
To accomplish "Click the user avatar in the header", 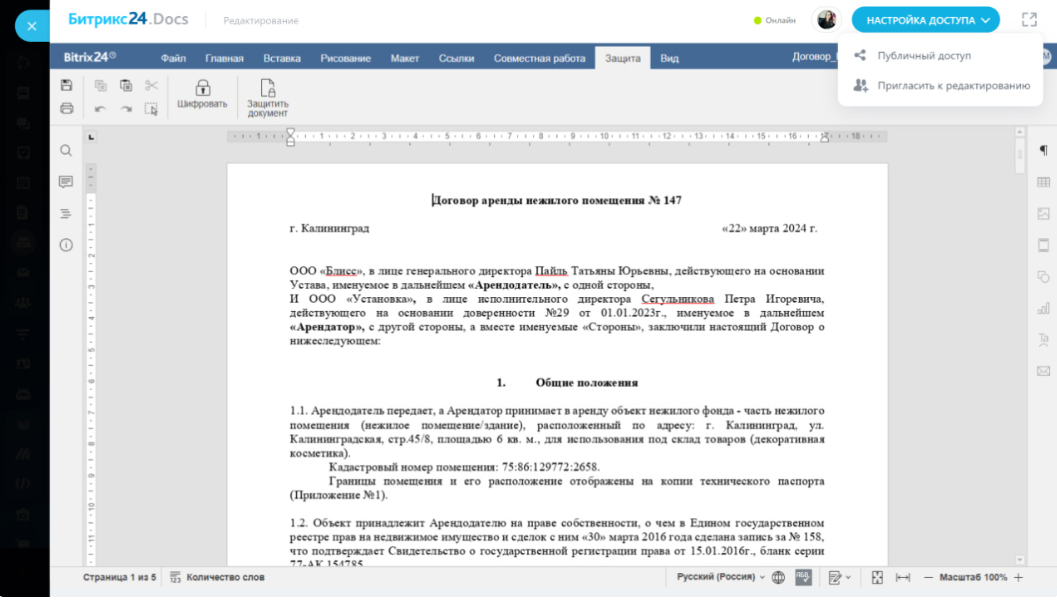I will [x=826, y=20].
